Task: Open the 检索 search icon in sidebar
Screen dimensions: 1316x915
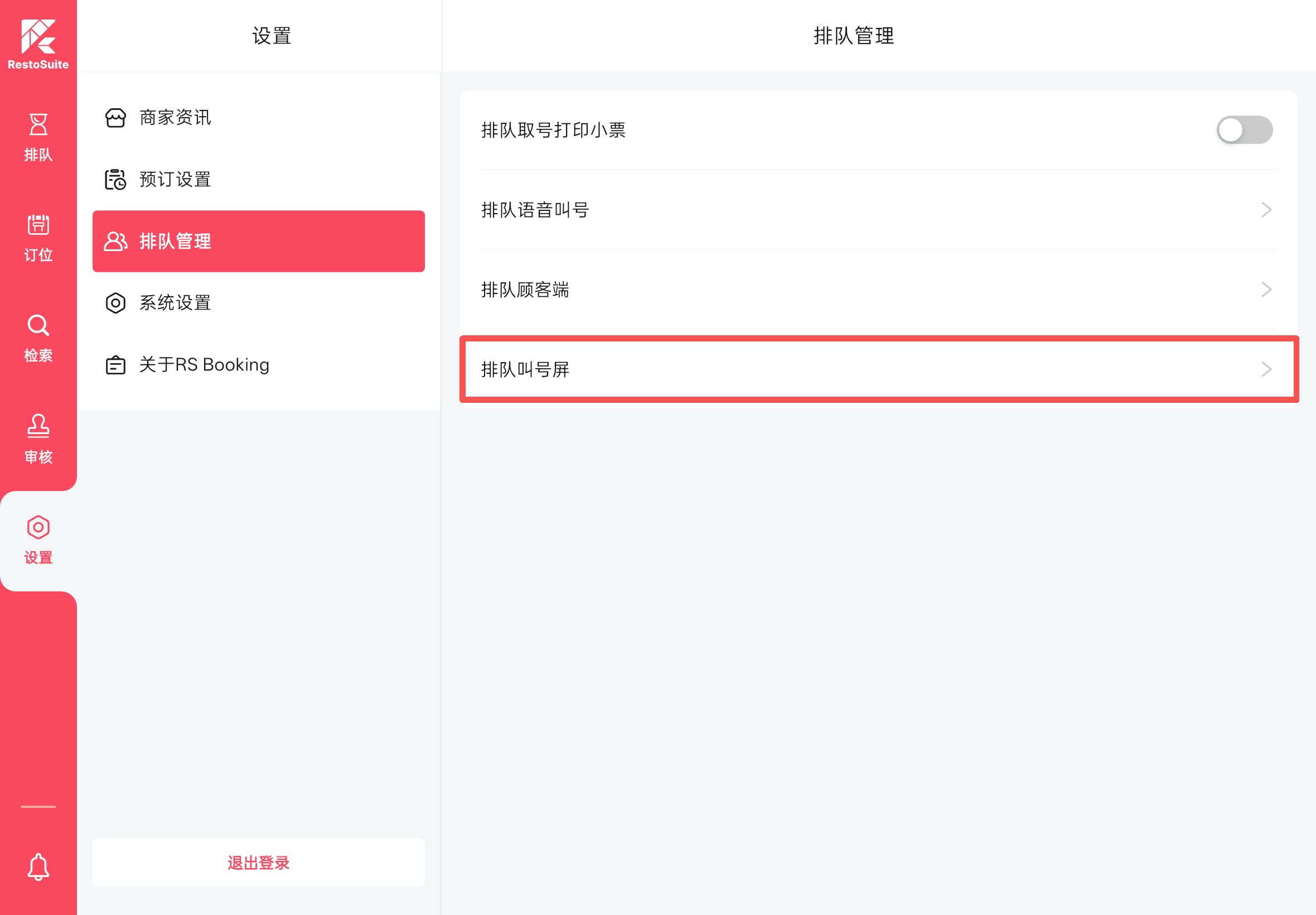Action: (x=38, y=325)
